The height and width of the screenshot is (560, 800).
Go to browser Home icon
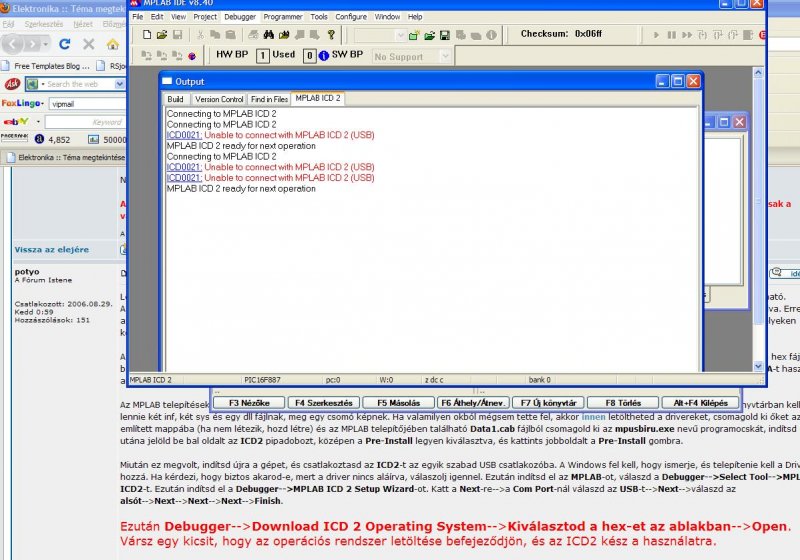tap(113, 44)
